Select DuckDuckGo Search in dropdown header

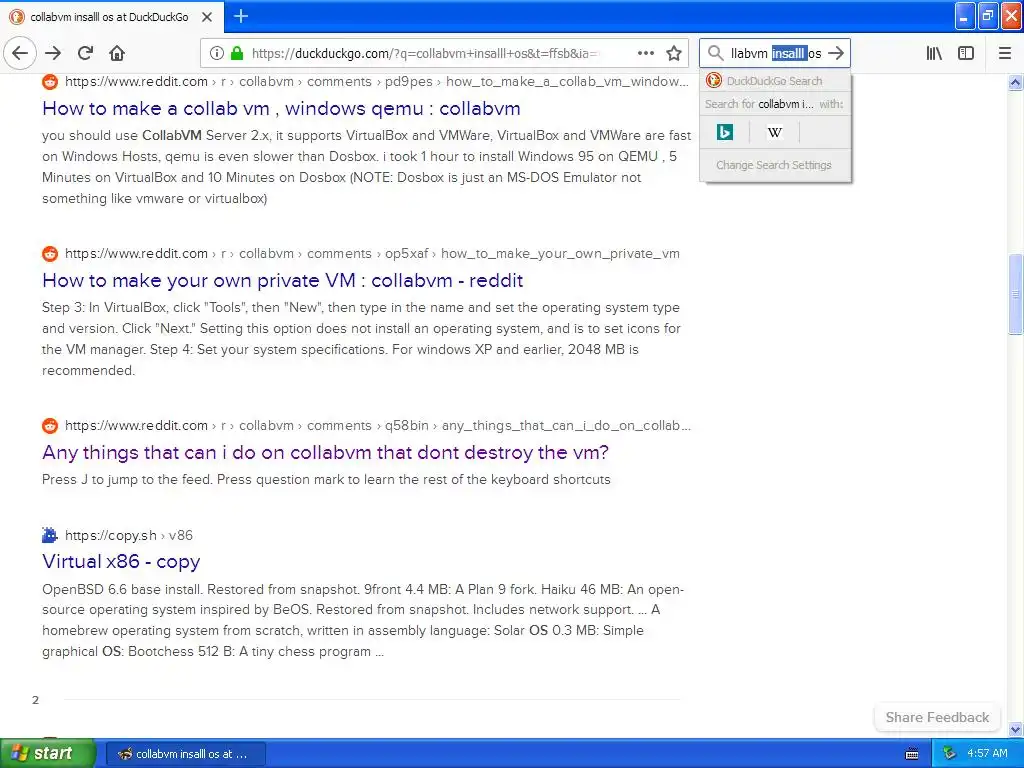pyautogui.click(x=775, y=81)
